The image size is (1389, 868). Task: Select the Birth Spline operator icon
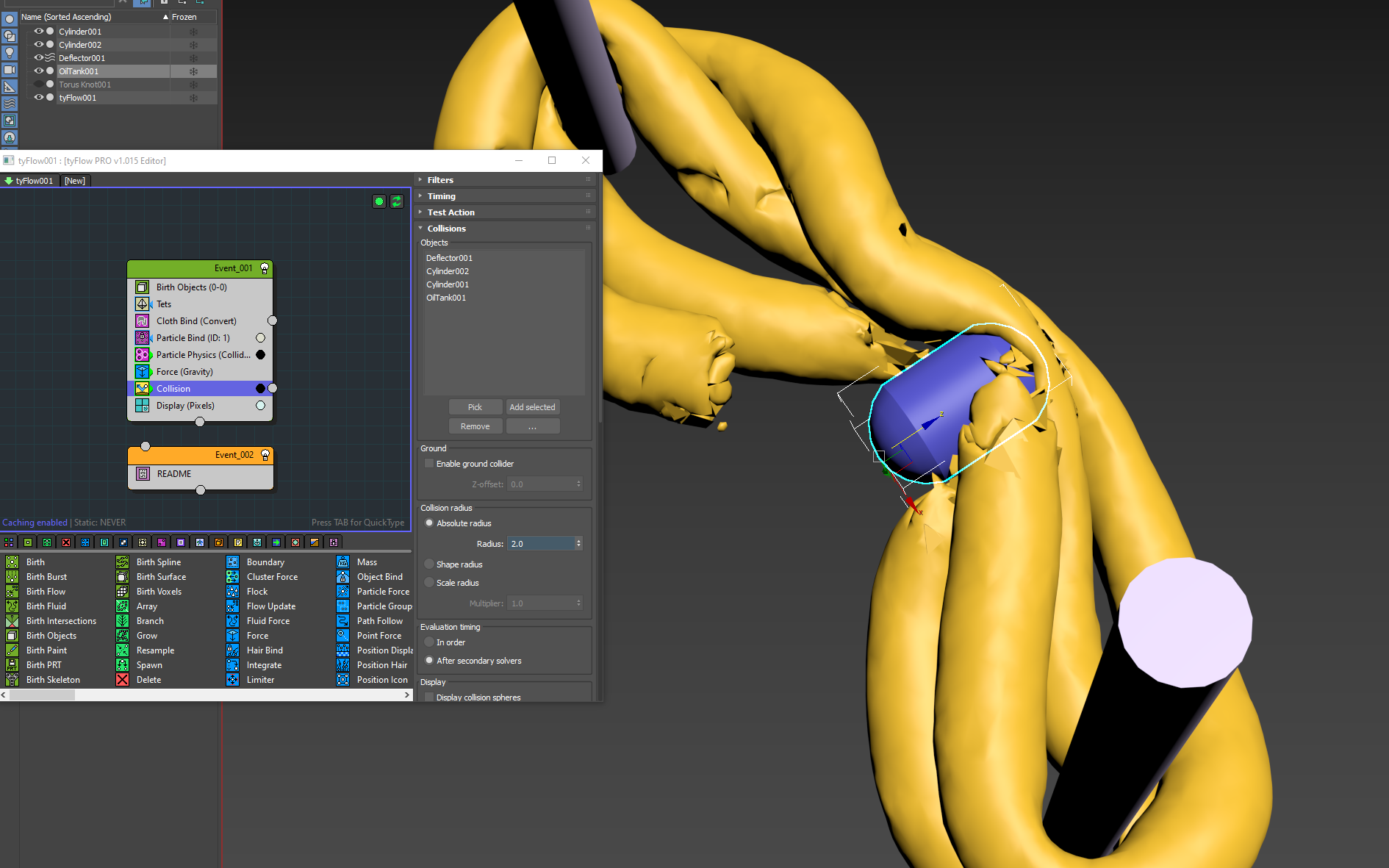pyautogui.click(x=122, y=562)
